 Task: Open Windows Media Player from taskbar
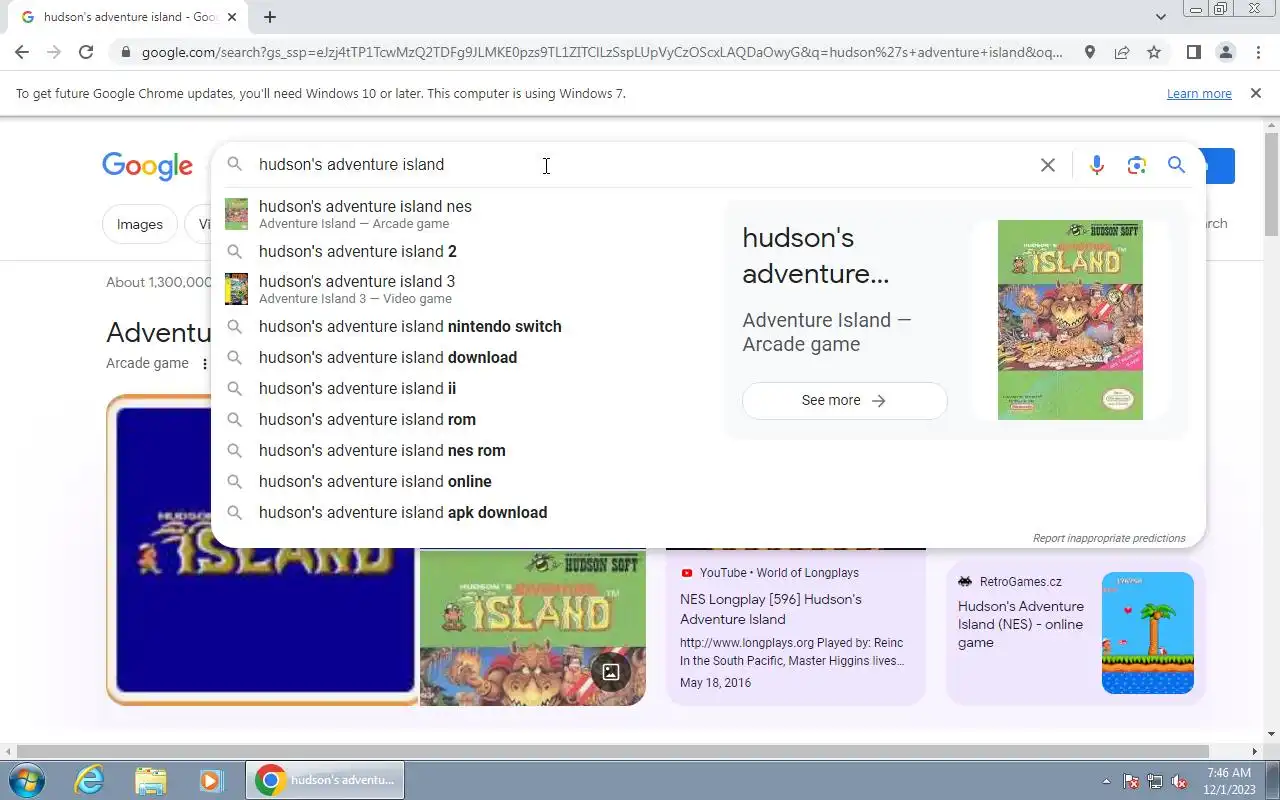click(x=210, y=780)
